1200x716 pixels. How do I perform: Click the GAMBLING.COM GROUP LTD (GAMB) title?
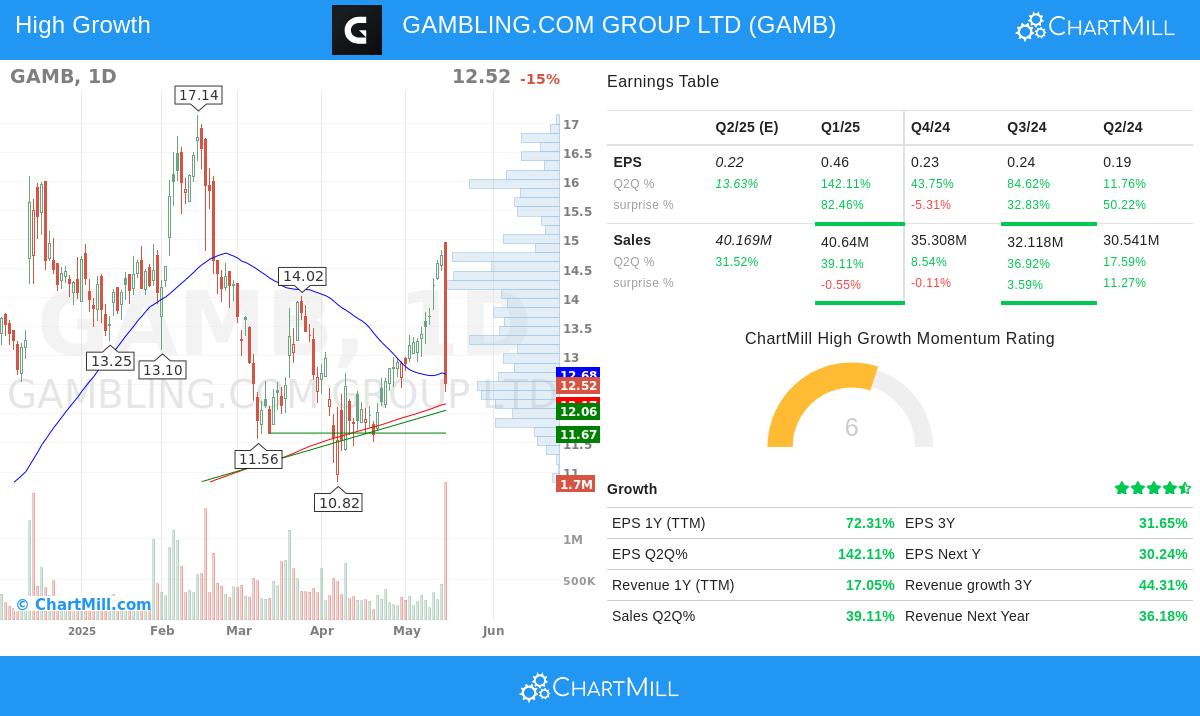(x=619, y=25)
